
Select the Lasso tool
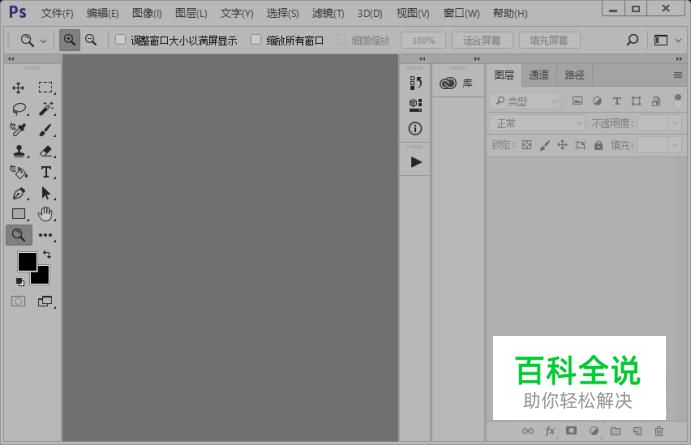pos(19,108)
